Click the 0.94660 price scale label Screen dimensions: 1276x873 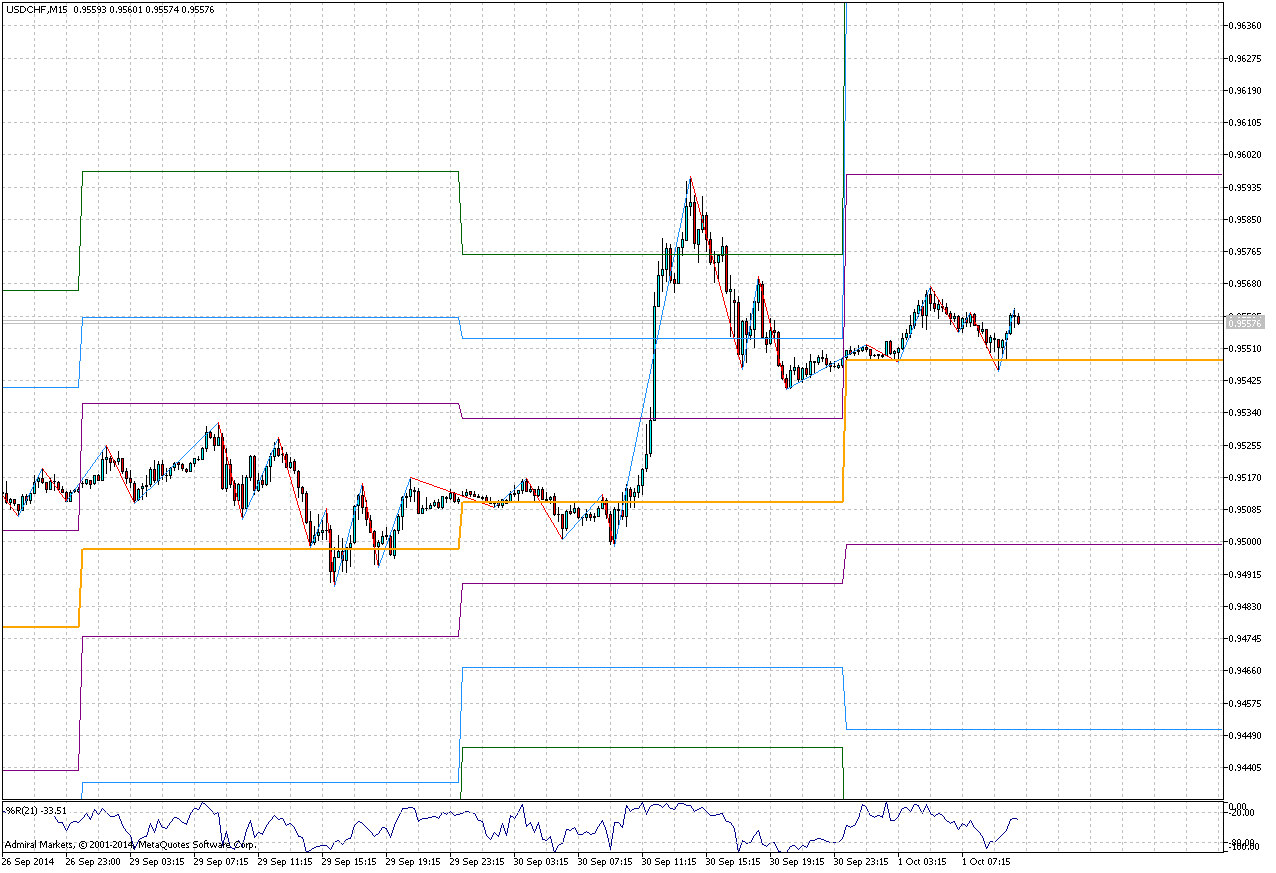1246,672
